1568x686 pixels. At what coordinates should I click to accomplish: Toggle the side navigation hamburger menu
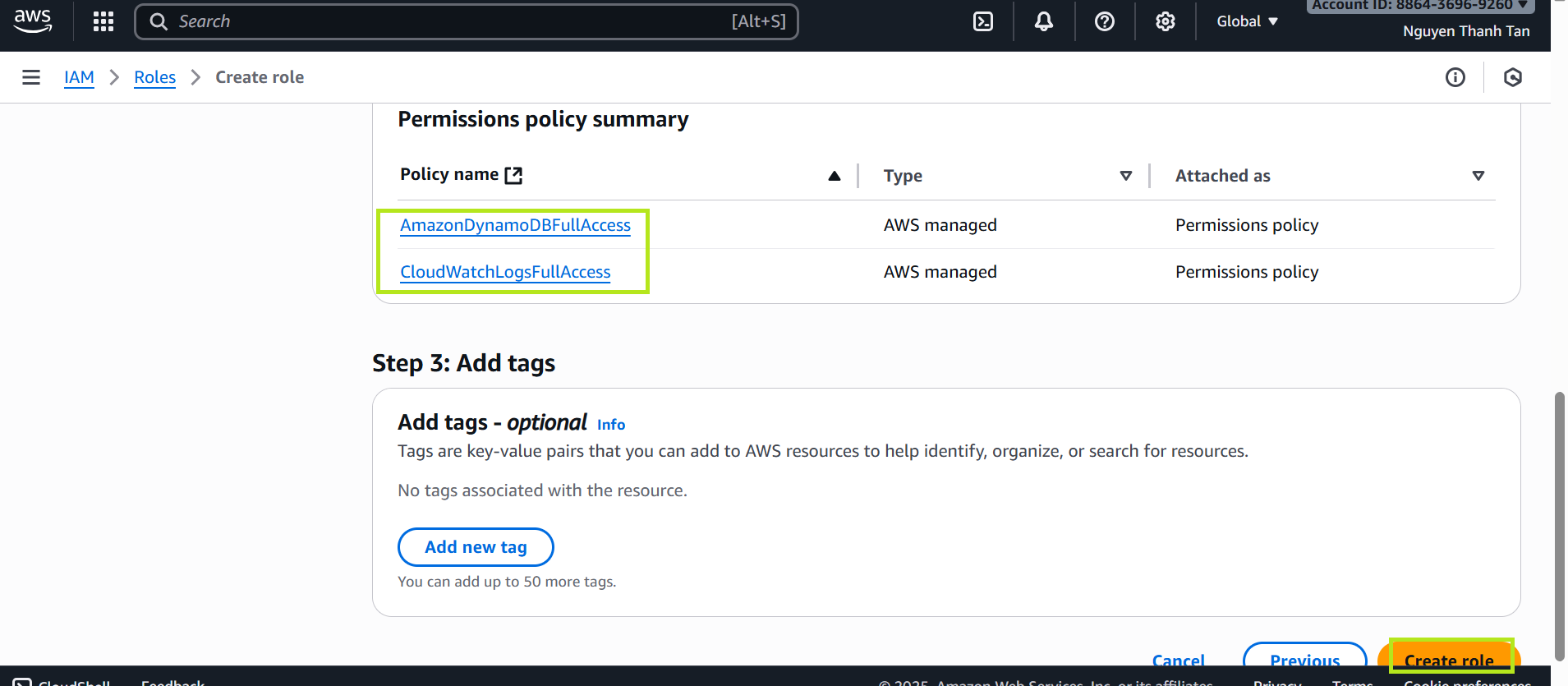[31, 77]
